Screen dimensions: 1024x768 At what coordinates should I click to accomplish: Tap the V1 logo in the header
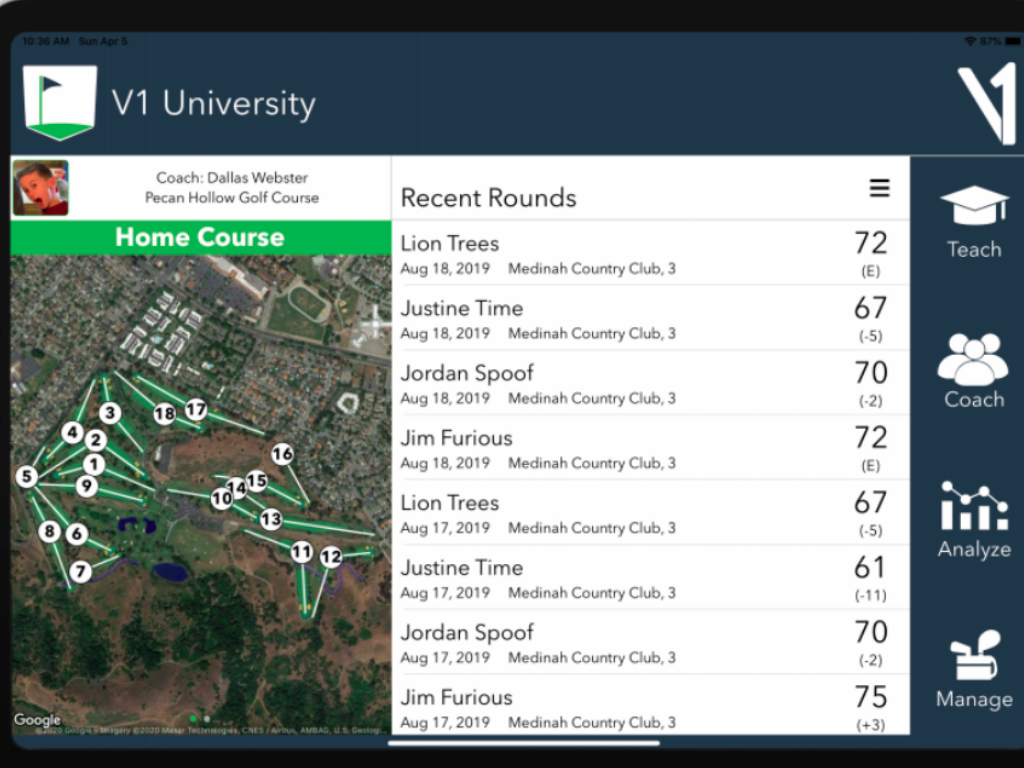coord(987,103)
